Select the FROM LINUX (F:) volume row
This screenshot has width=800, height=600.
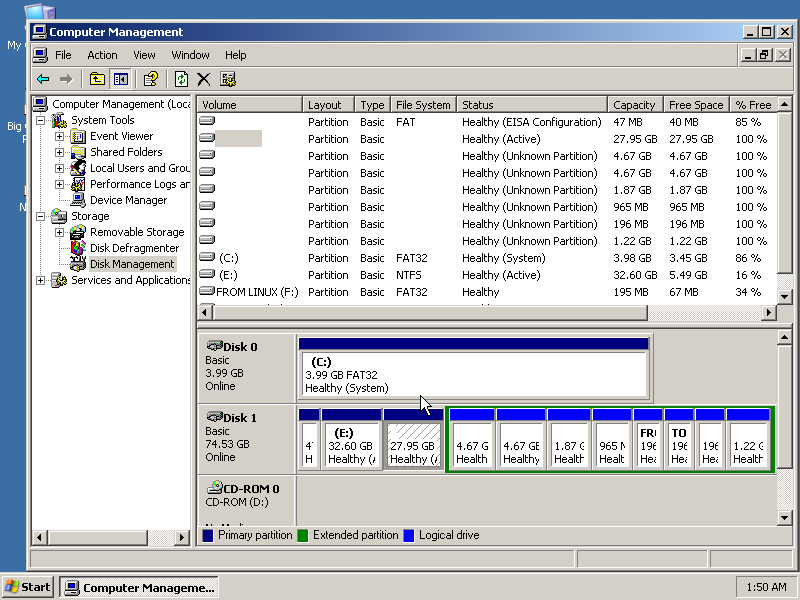coord(487,292)
